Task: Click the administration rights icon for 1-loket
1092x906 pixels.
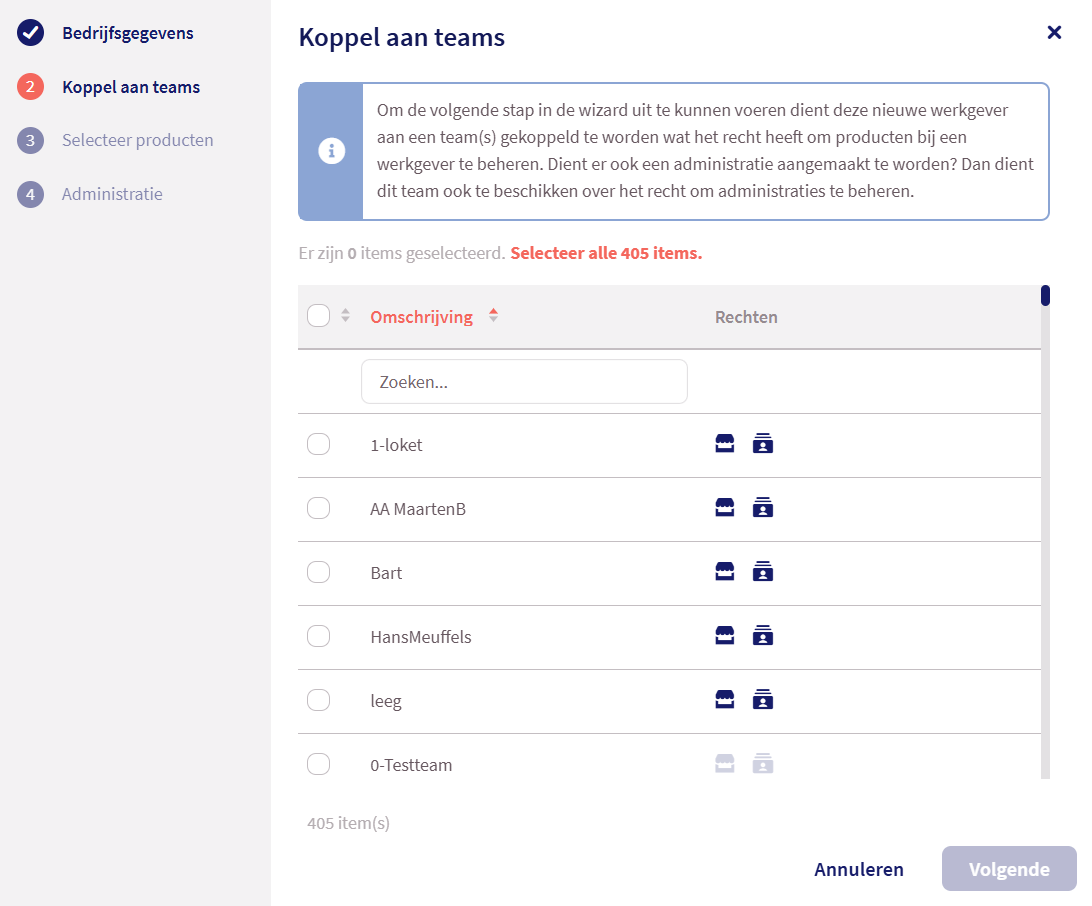Action: pyautogui.click(x=763, y=444)
